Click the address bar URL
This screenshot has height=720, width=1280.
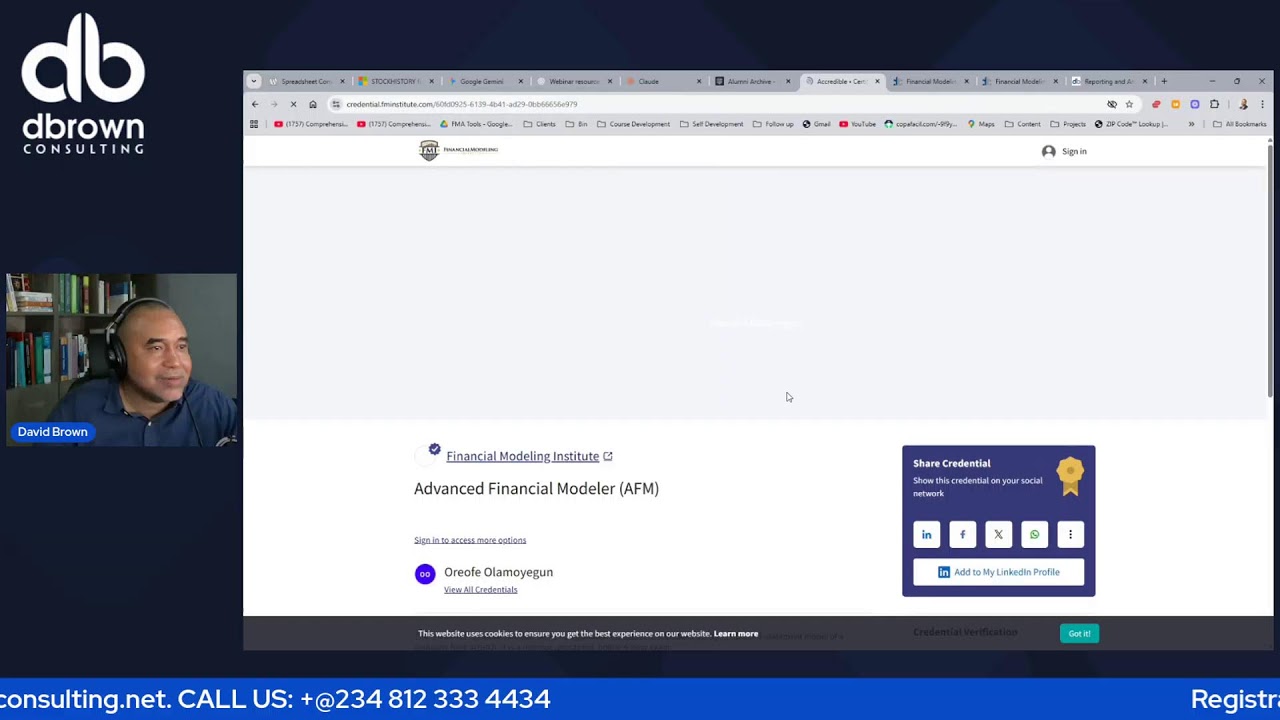[x=462, y=104]
